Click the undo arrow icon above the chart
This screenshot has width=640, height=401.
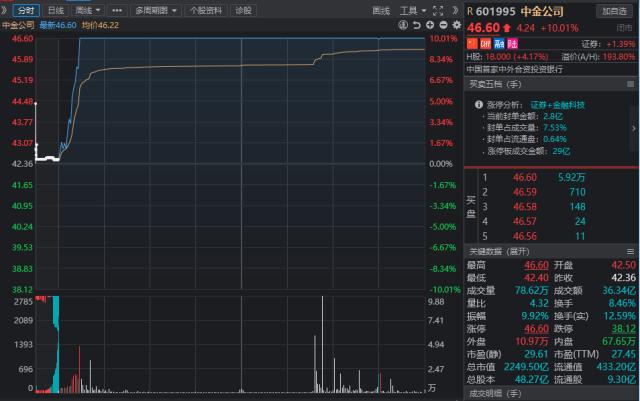(416, 25)
